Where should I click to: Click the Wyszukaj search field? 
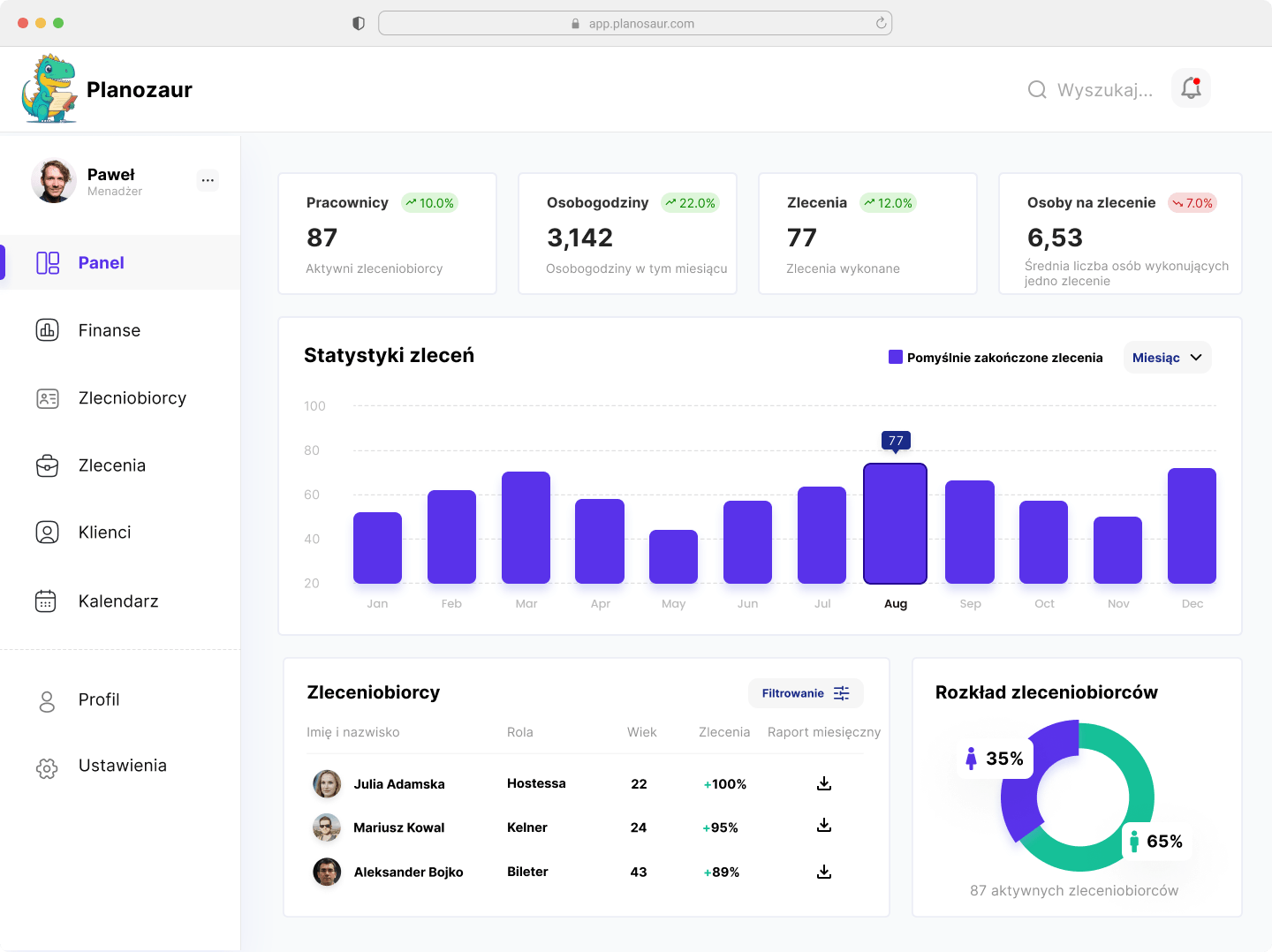click(1091, 90)
